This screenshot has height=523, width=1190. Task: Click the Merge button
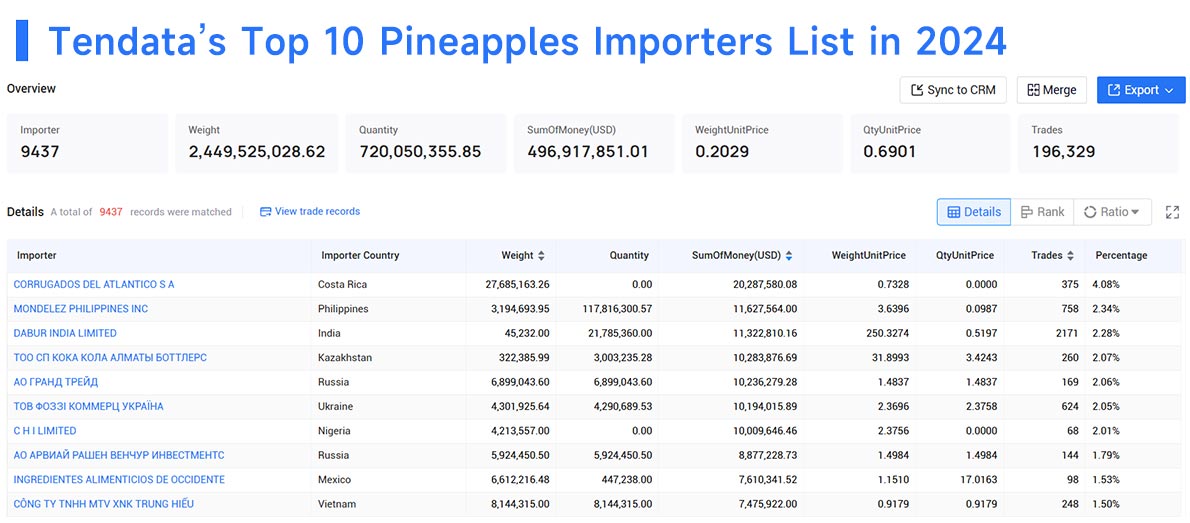pos(1052,90)
